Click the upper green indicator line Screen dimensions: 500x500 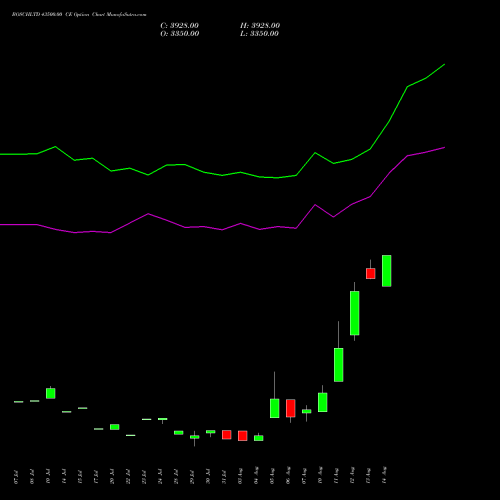[222, 175]
